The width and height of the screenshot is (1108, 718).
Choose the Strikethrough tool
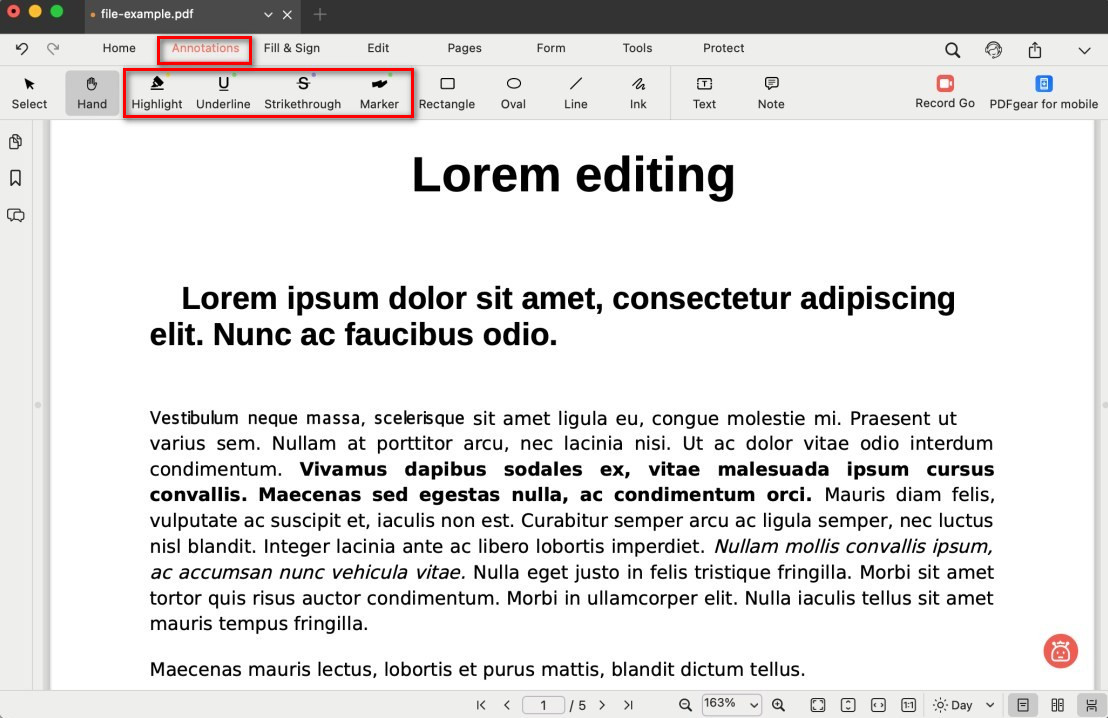click(302, 93)
